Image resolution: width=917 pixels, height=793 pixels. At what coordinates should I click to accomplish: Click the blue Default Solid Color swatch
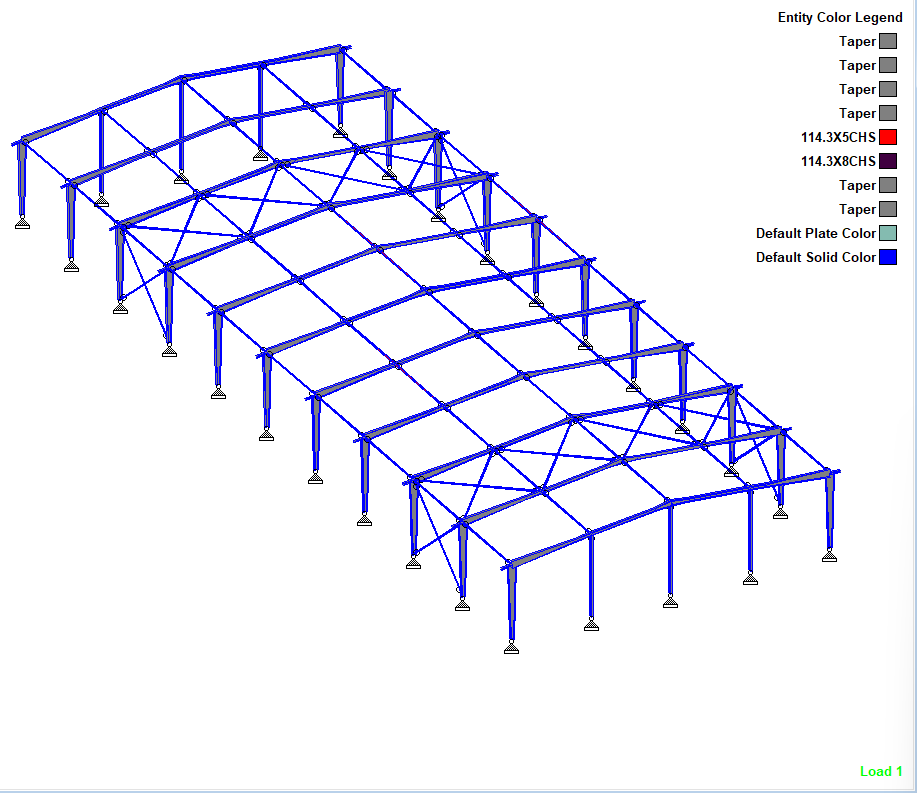coord(888,257)
